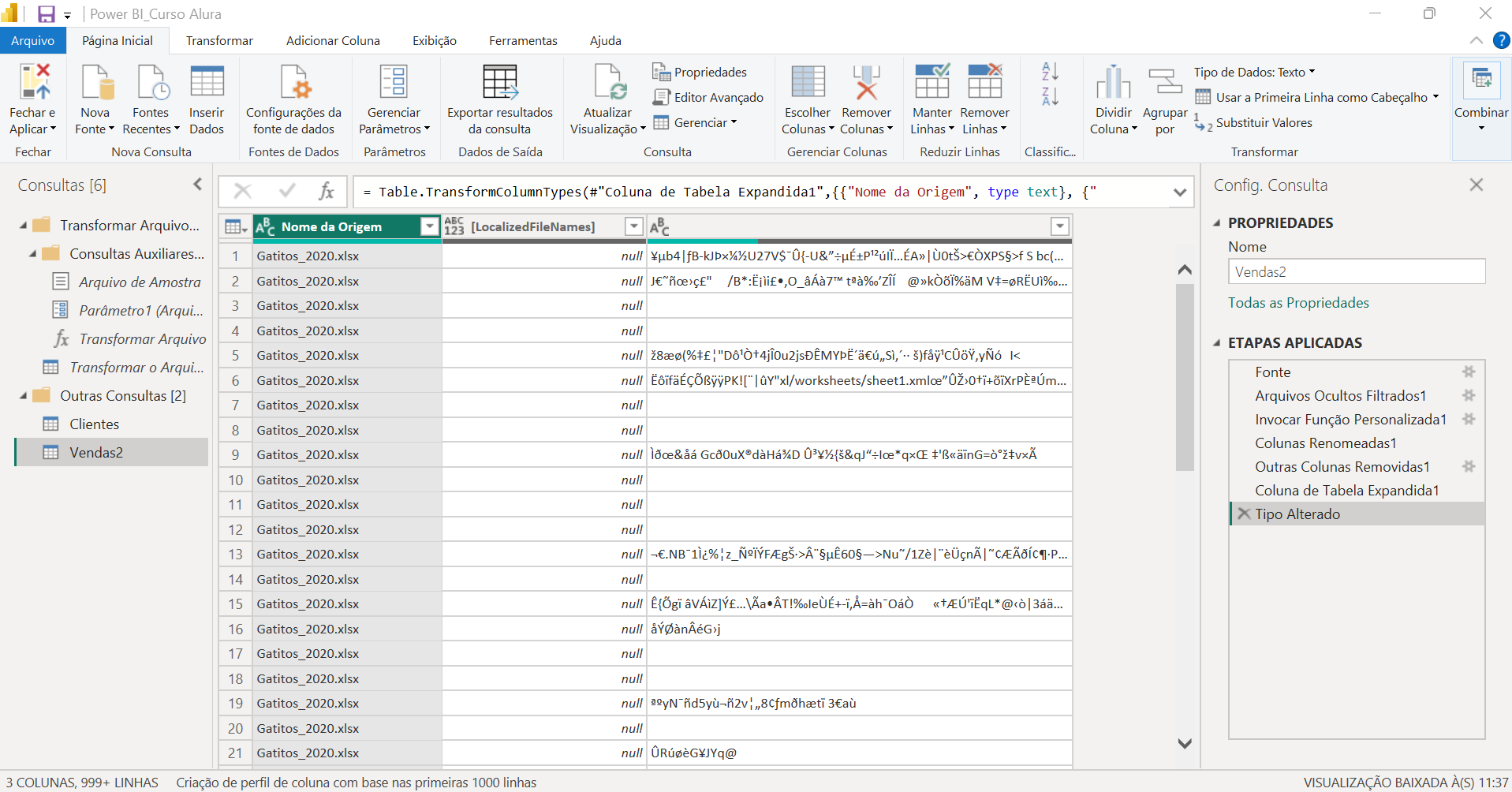The image size is (1512, 792).
Task: Collapse the Outras Consultas group
Action: tap(24, 396)
